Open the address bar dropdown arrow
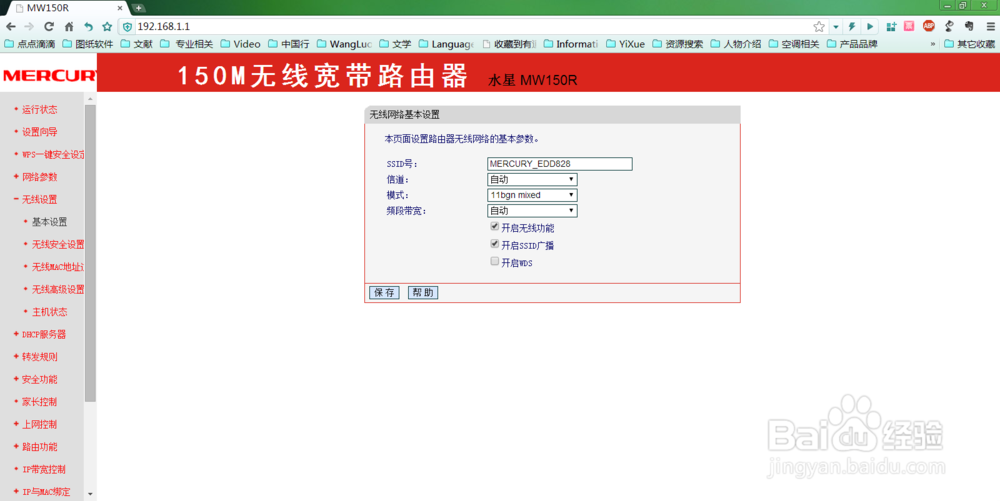This screenshot has width=1000, height=501. pos(835,27)
